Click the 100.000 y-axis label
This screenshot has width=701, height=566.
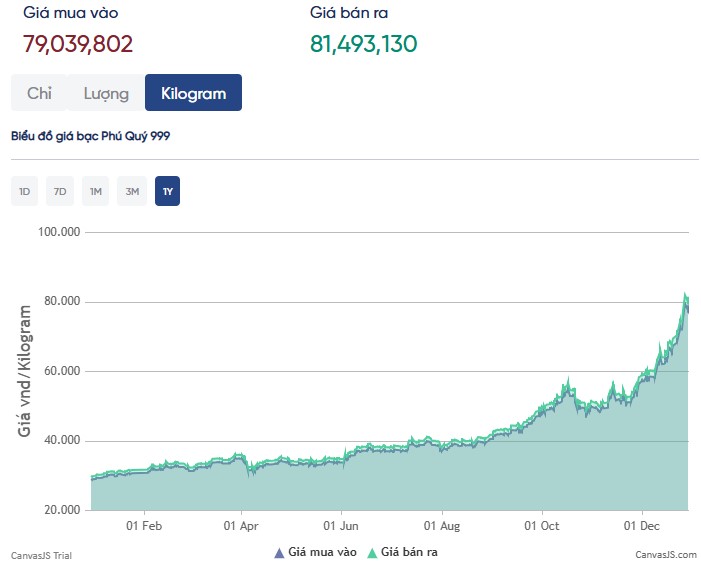pos(62,232)
